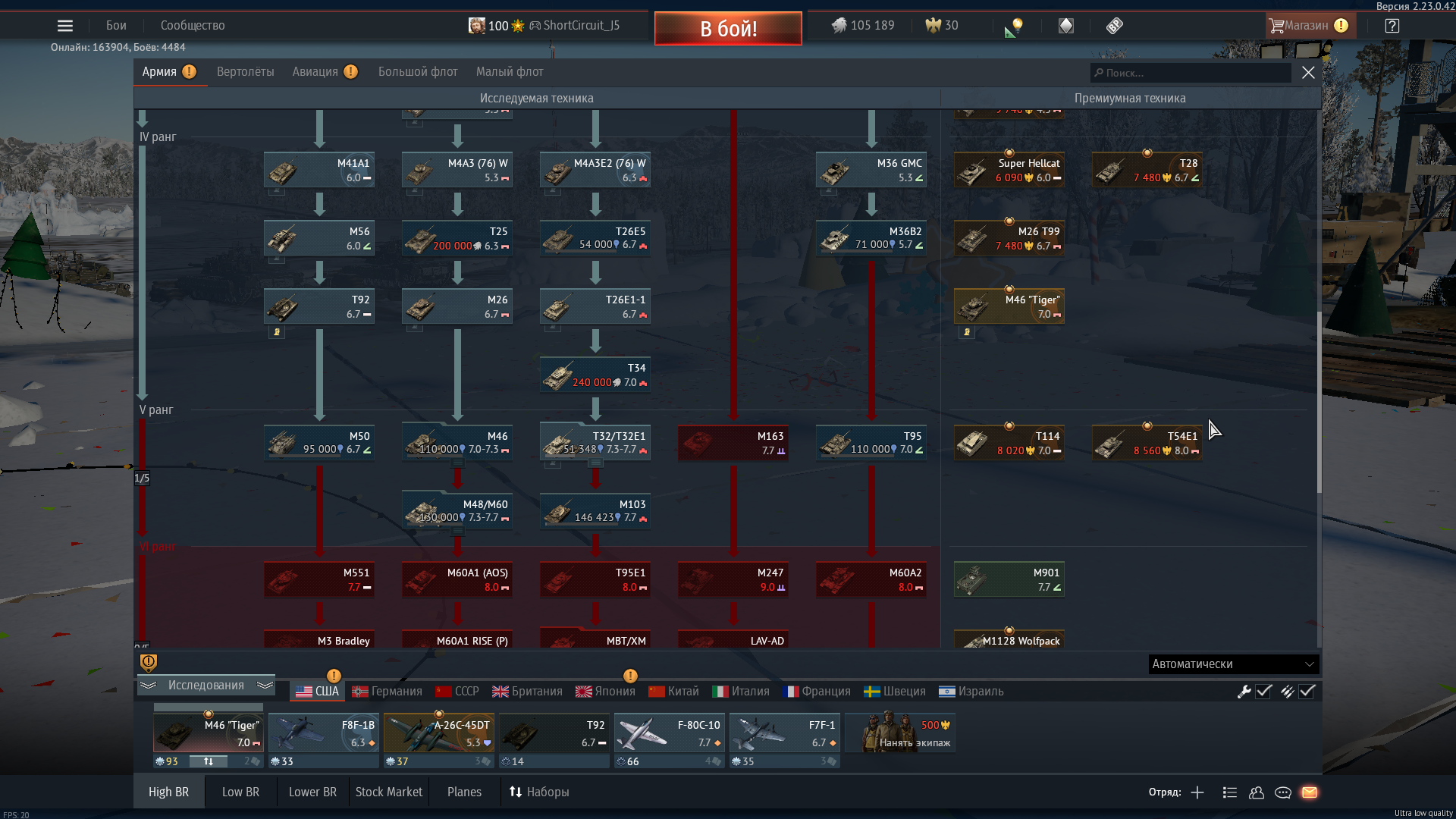The image size is (1456, 819).
Task: Open the help question mark icon
Action: click(x=1392, y=26)
